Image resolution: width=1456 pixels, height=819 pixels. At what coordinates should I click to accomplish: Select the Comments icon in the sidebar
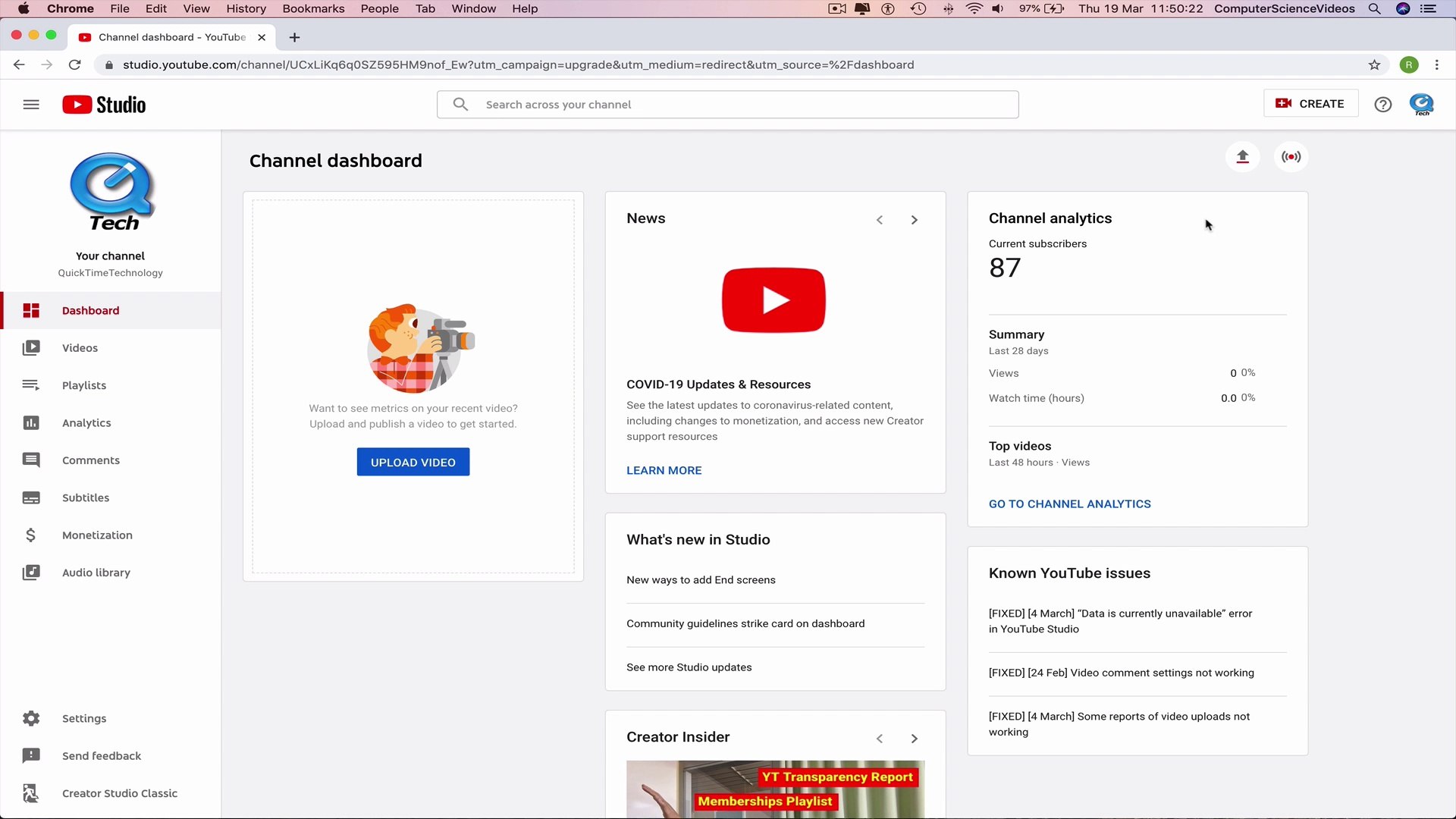pyautogui.click(x=31, y=460)
